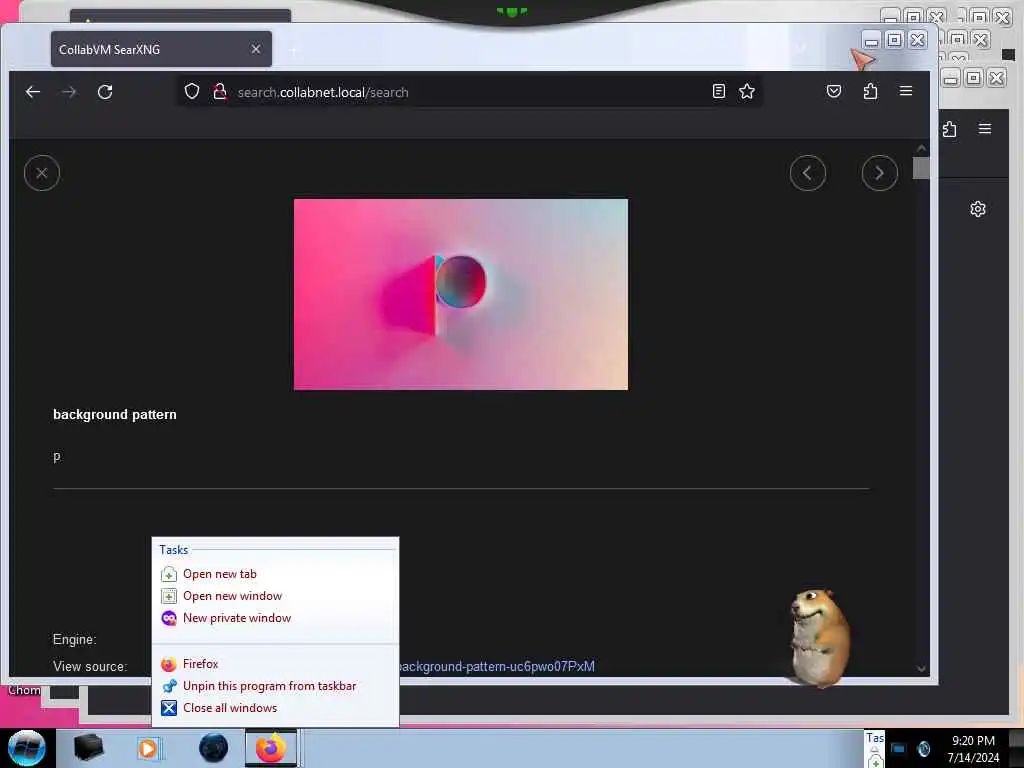The width and height of the screenshot is (1024, 768).
Task: Close the image detail view with X circle
Action: tap(42, 173)
